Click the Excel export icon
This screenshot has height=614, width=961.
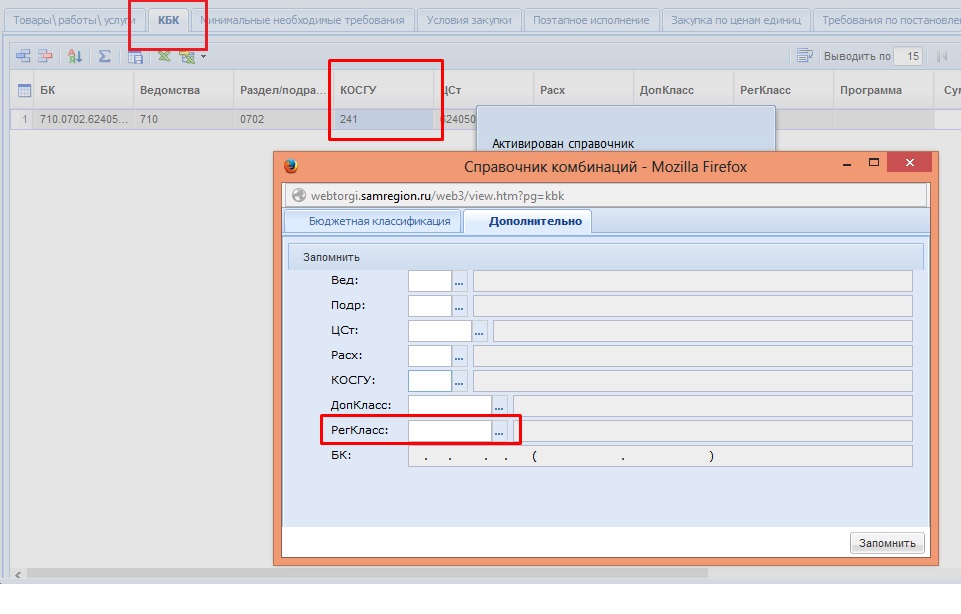point(164,57)
